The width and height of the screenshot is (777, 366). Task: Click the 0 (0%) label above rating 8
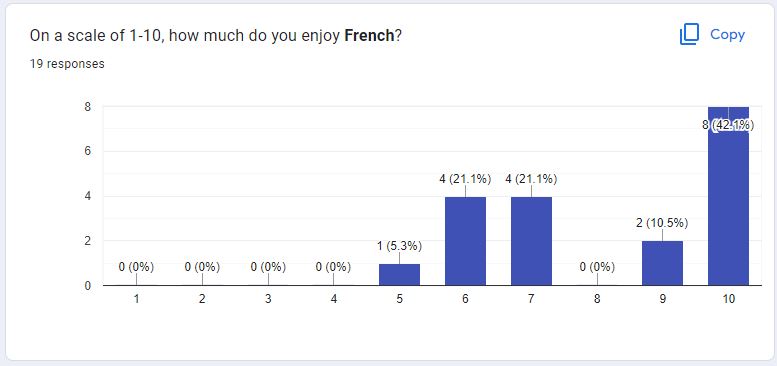click(597, 267)
